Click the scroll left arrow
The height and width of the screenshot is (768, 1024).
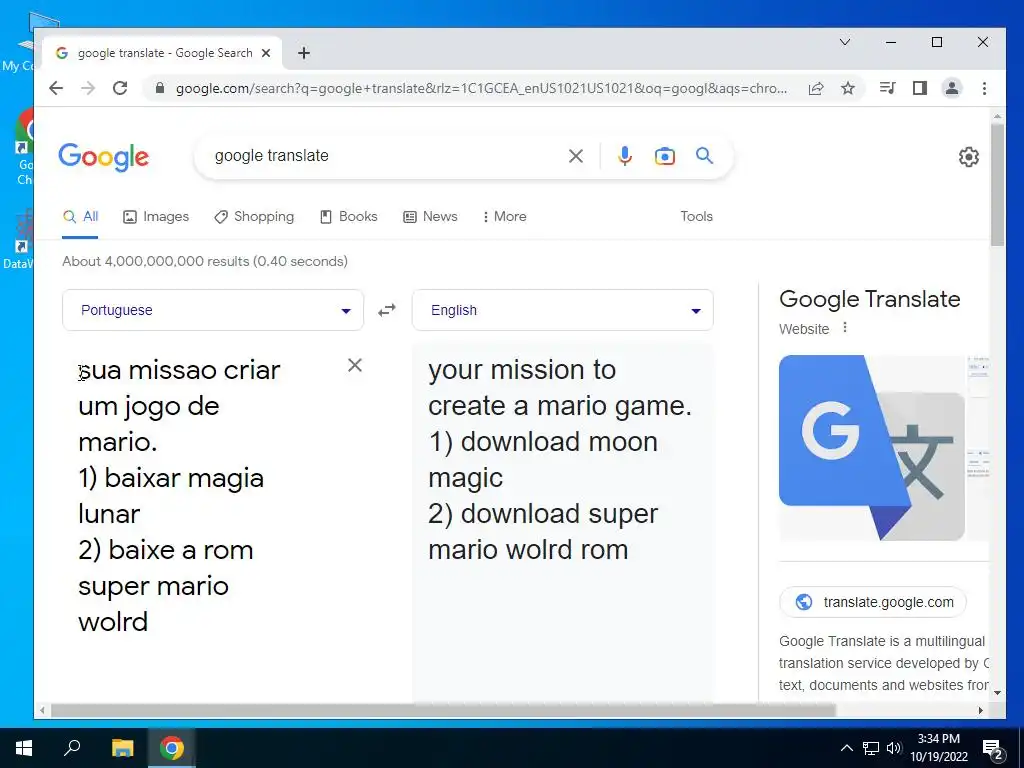pyautogui.click(x=42, y=711)
